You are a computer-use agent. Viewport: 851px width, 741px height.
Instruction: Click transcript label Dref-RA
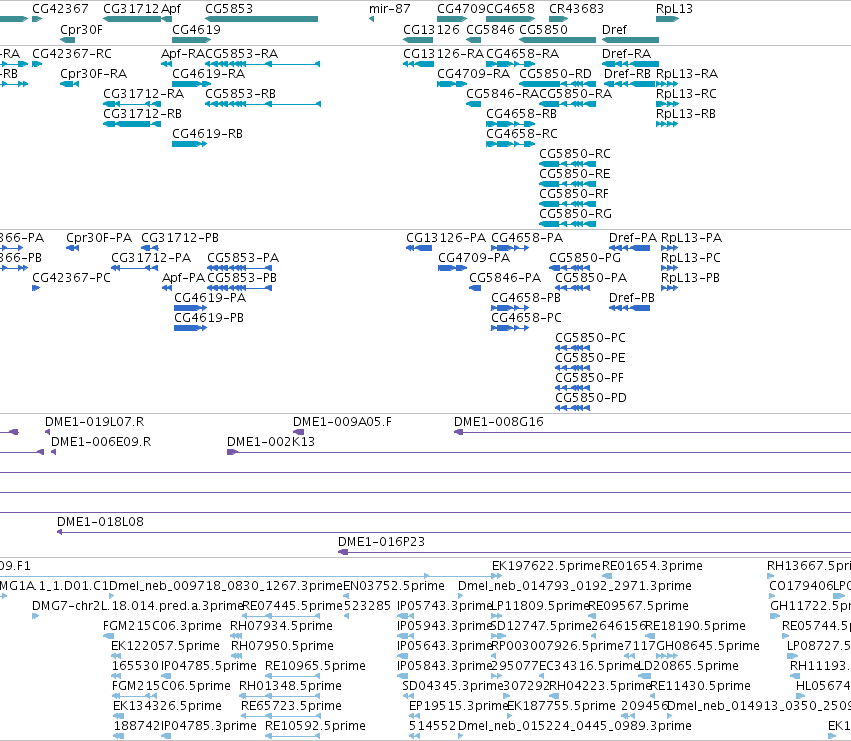(626, 54)
